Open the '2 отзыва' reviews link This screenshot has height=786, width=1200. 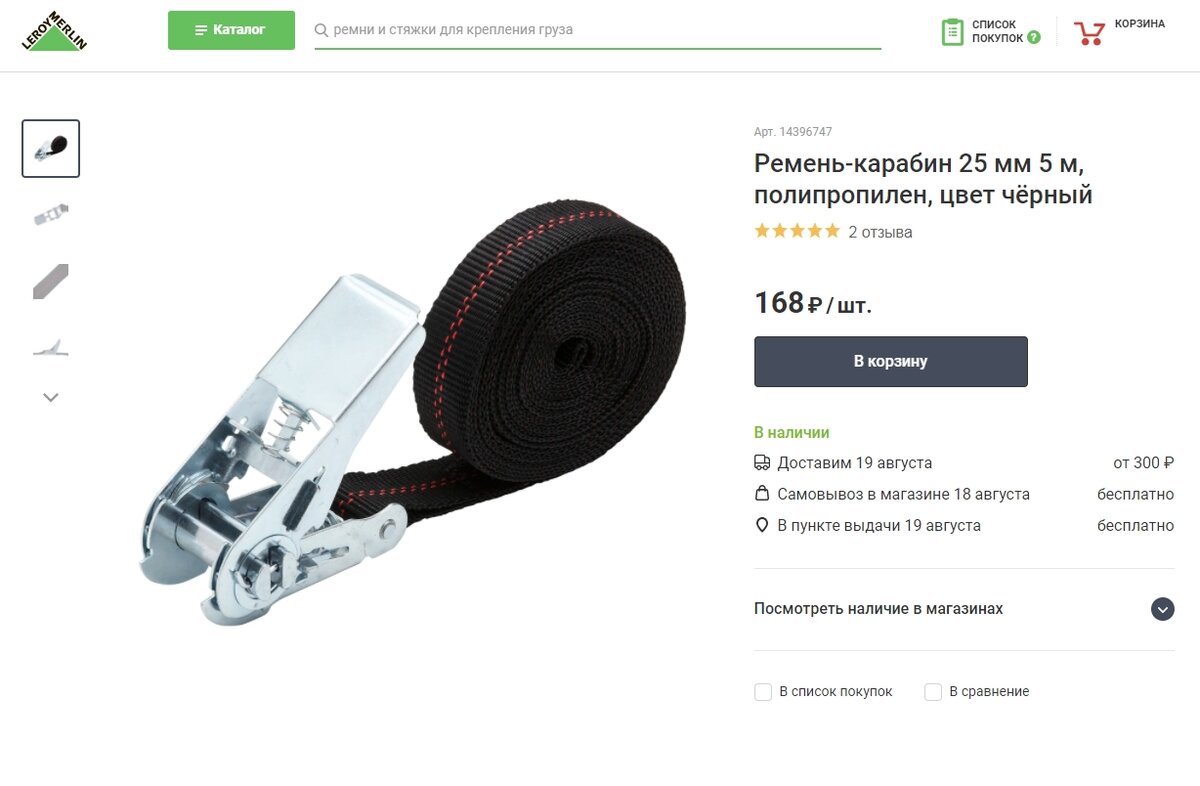coord(880,232)
